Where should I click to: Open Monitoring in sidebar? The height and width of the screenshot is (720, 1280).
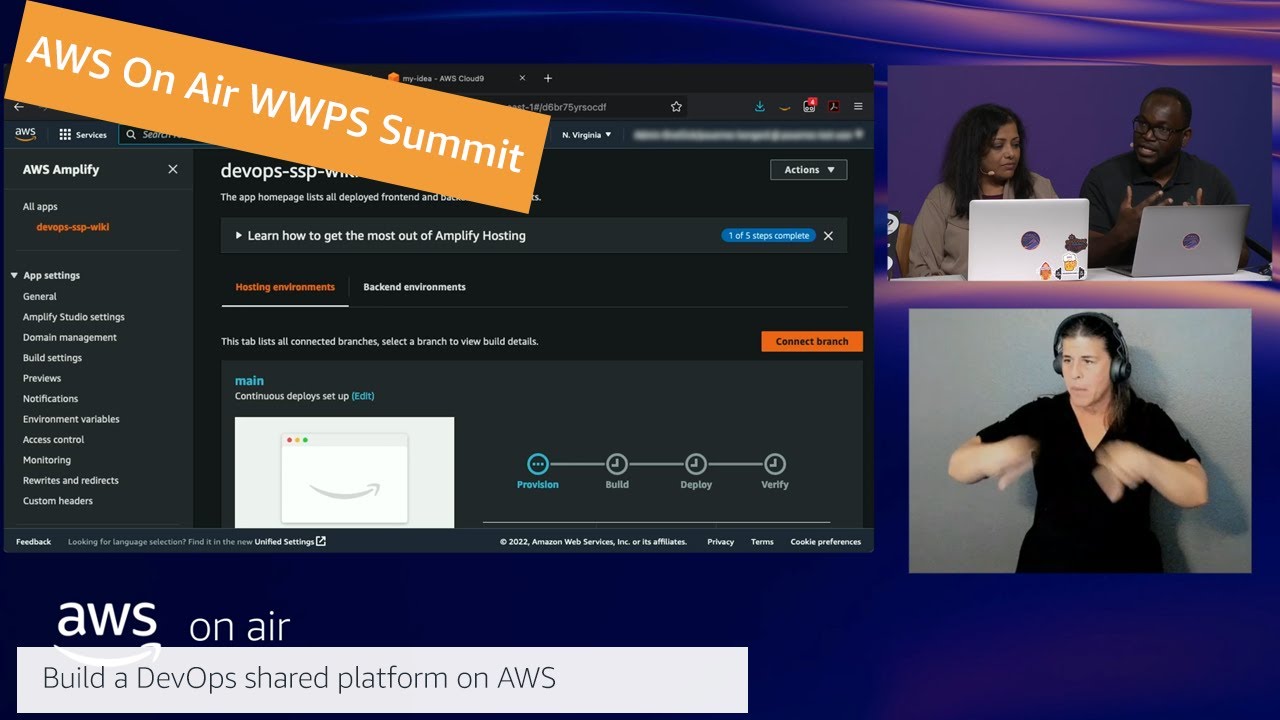click(47, 461)
